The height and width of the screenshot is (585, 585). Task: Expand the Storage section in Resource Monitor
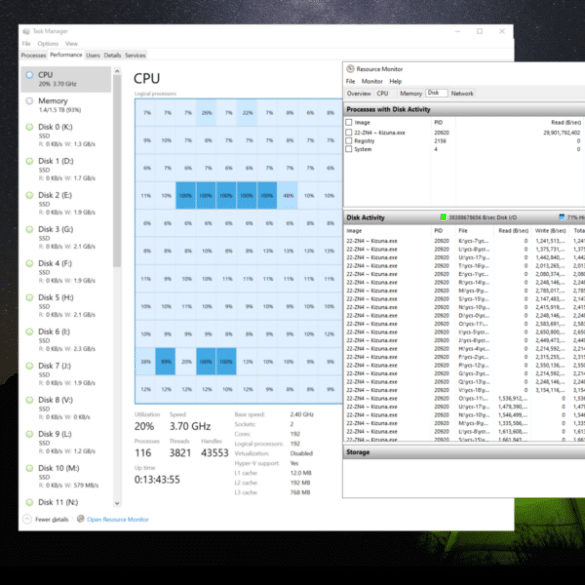pyautogui.click(x=464, y=452)
